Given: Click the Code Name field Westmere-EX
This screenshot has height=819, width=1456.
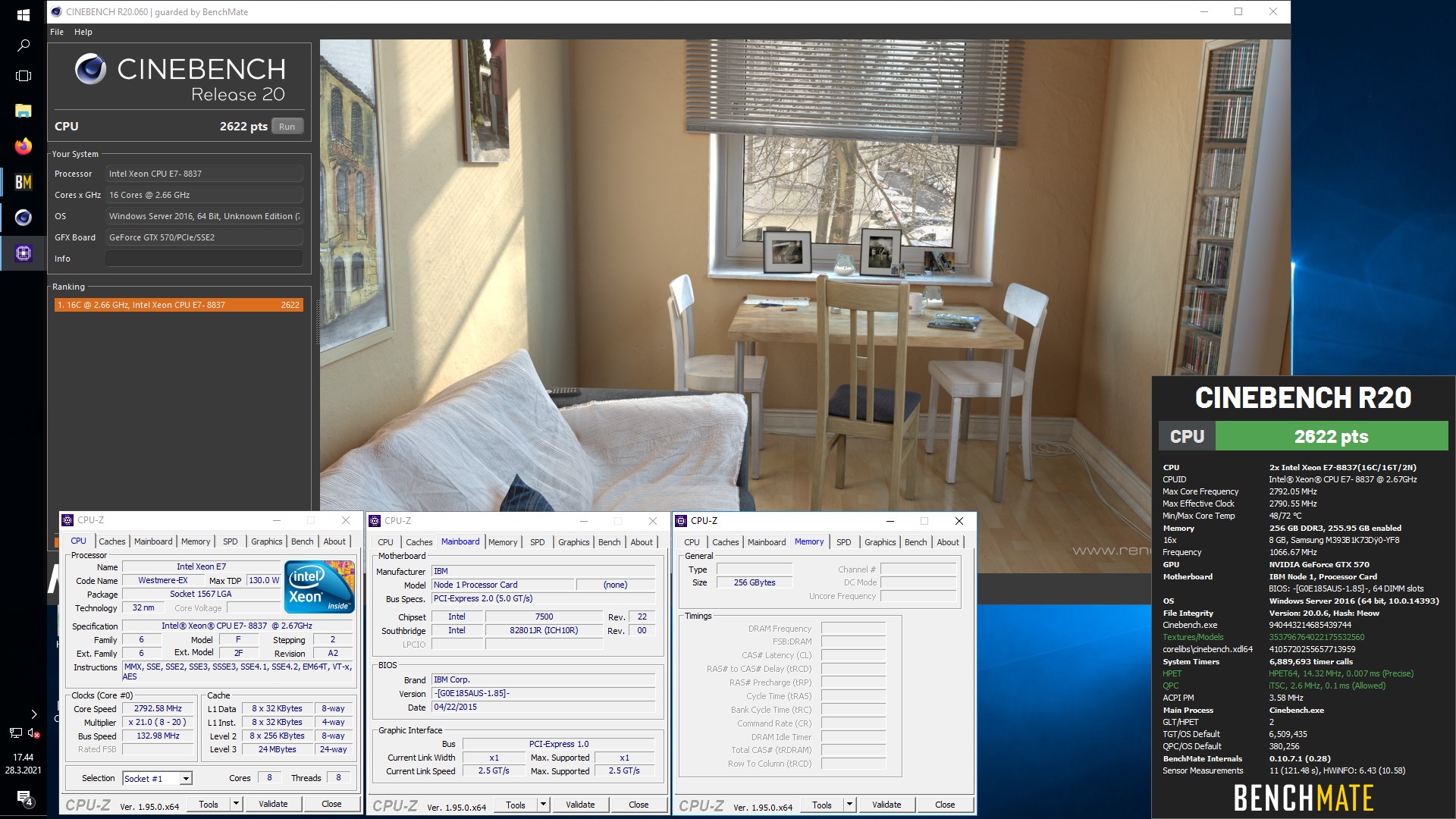Looking at the screenshot, I should click(163, 580).
